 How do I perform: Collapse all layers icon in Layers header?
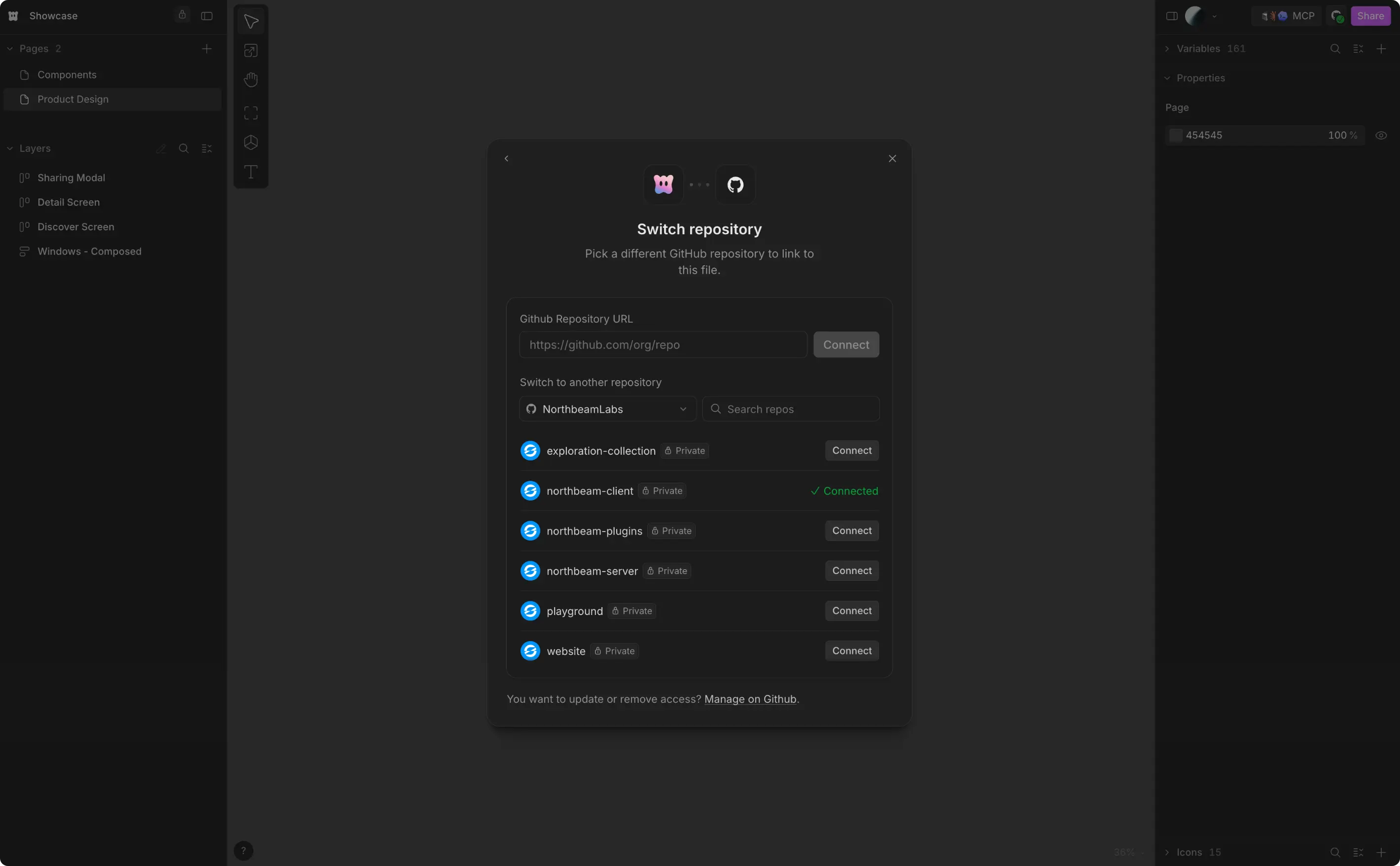(x=207, y=148)
